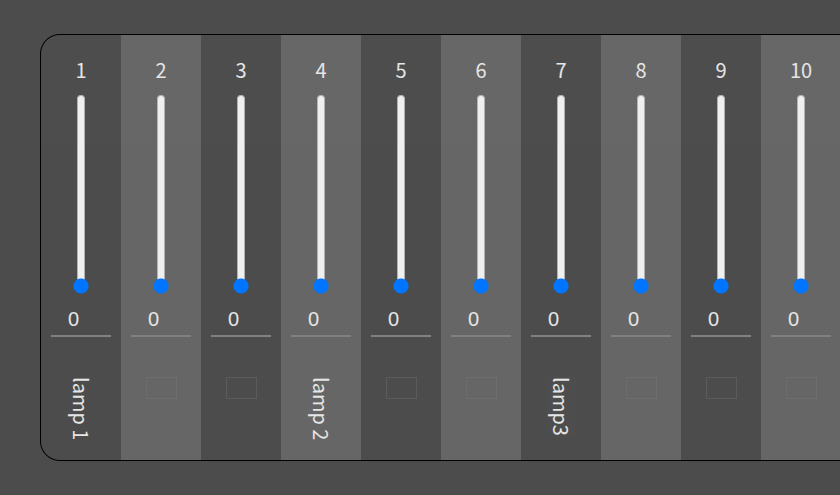Screen dimensions: 840x495
Task: Click the "lamp 1" channel label
Action: [x=81, y=408]
